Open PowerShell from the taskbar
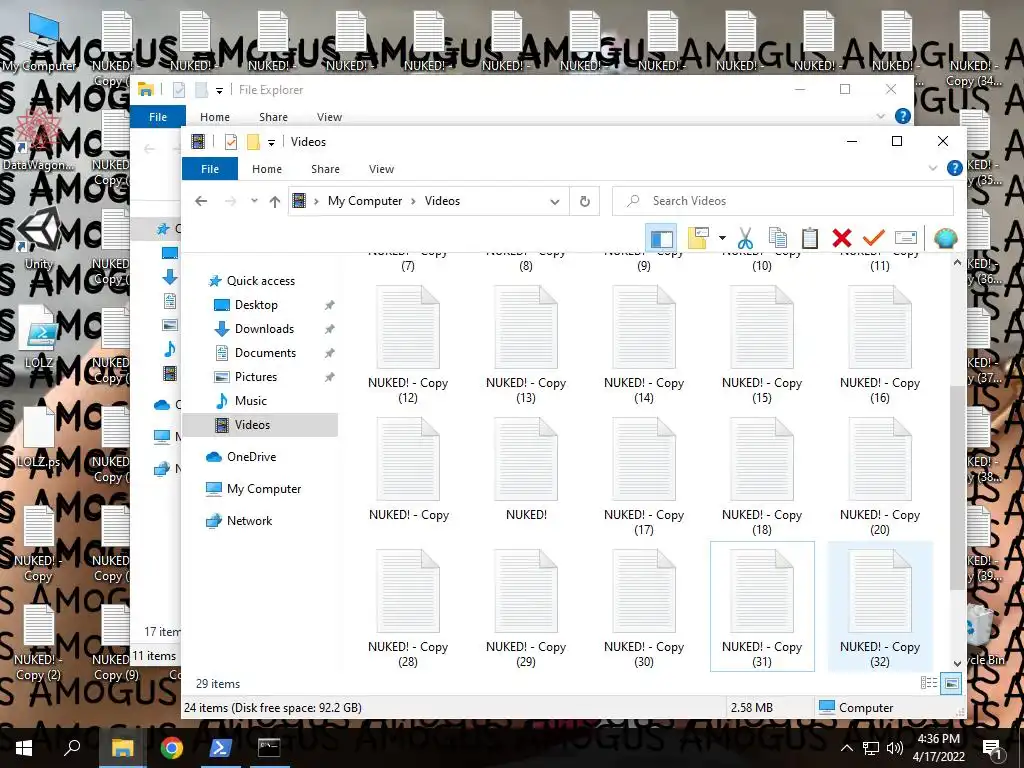The image size is (1024, 768). 220,748
